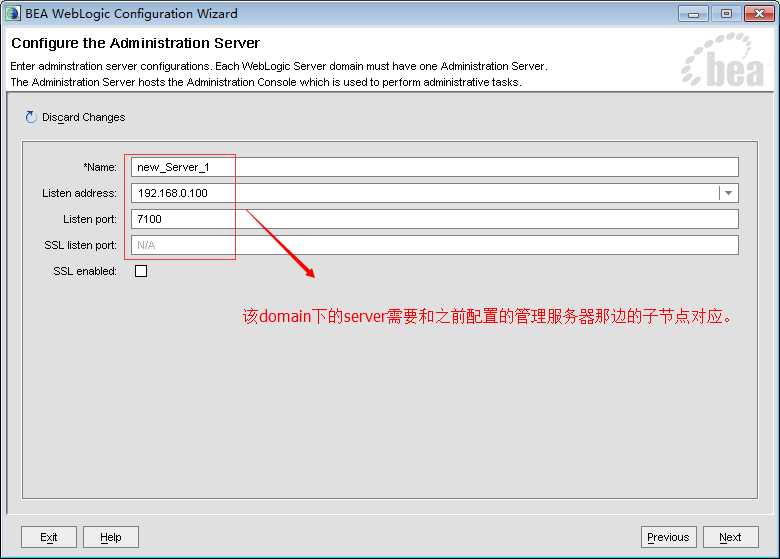Click the "Configure the Administration Server" heading
The height and width of the screenshot is (559, 780).
[135, 43]
